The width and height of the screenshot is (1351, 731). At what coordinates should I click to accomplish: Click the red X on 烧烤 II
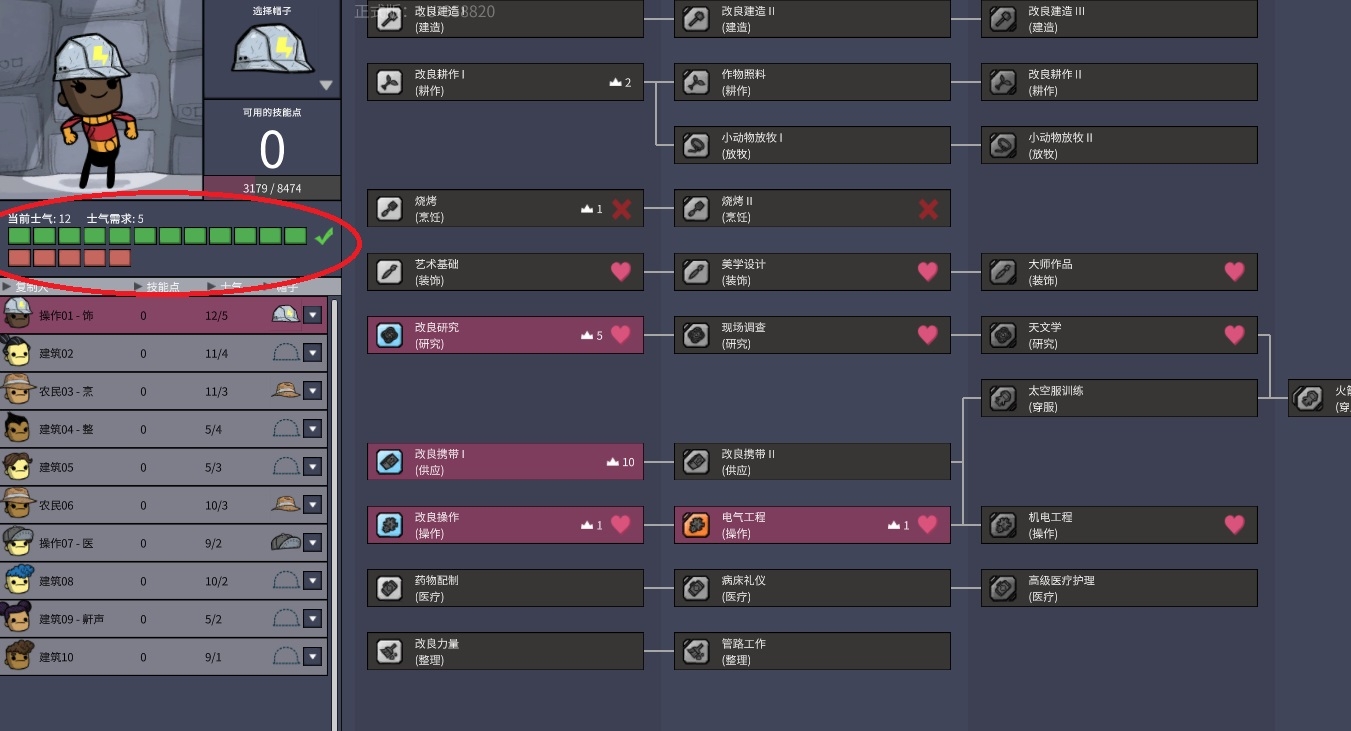tap(928, 209)
